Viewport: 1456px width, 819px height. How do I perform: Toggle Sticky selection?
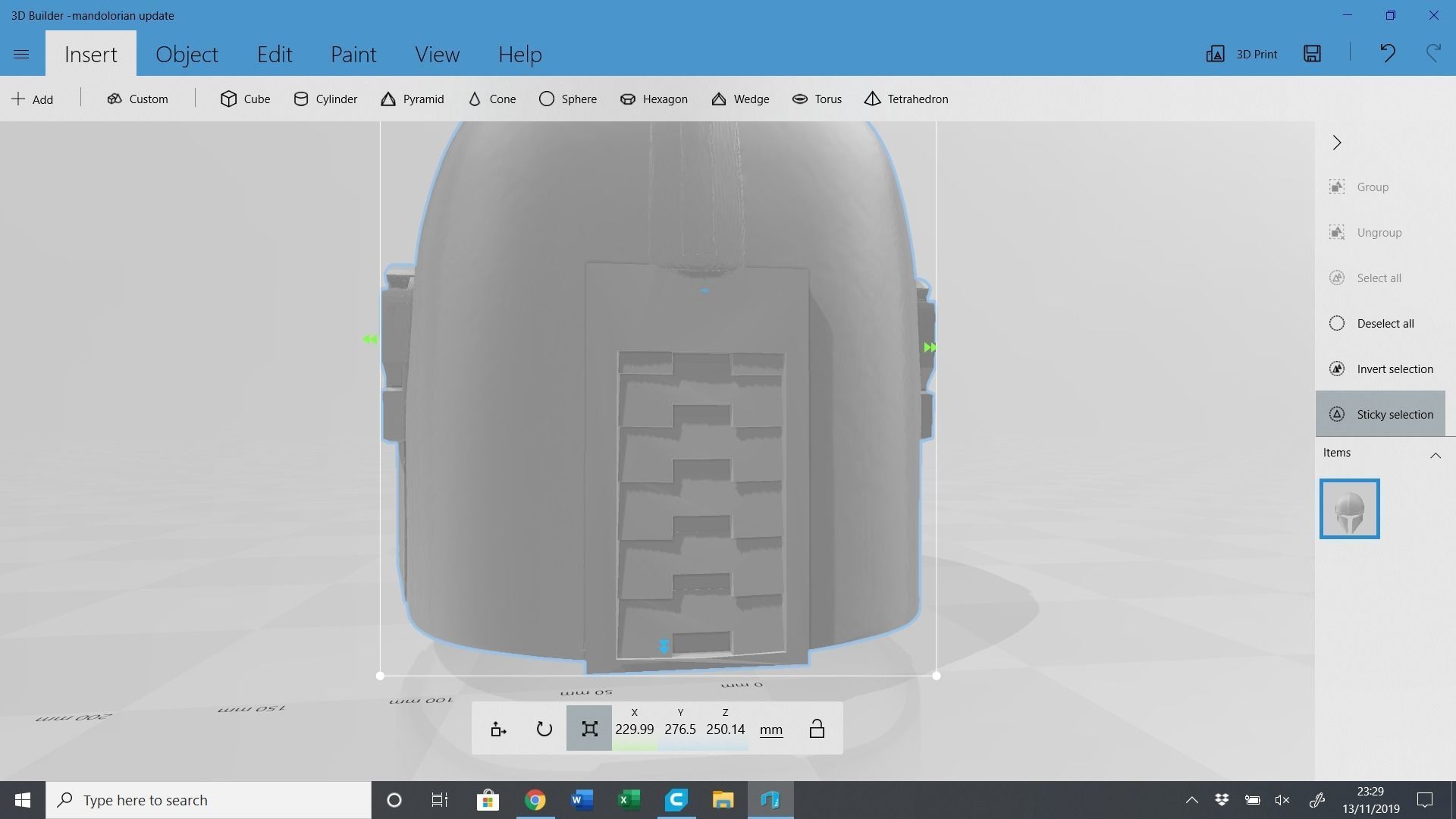tap(1380, 414)
